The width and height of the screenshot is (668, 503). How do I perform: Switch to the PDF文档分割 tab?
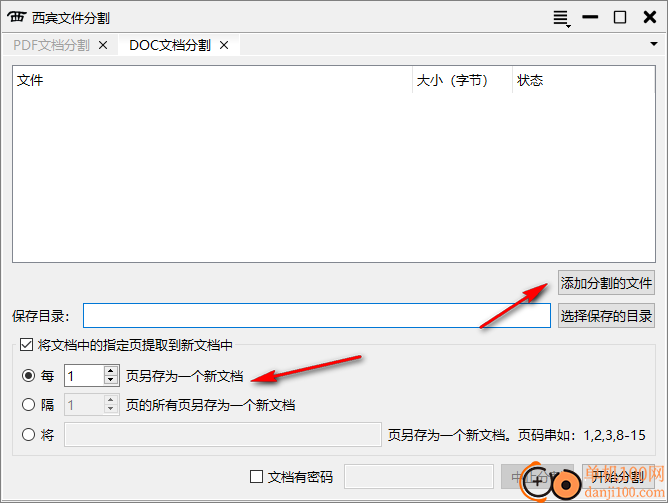(52, 45)
